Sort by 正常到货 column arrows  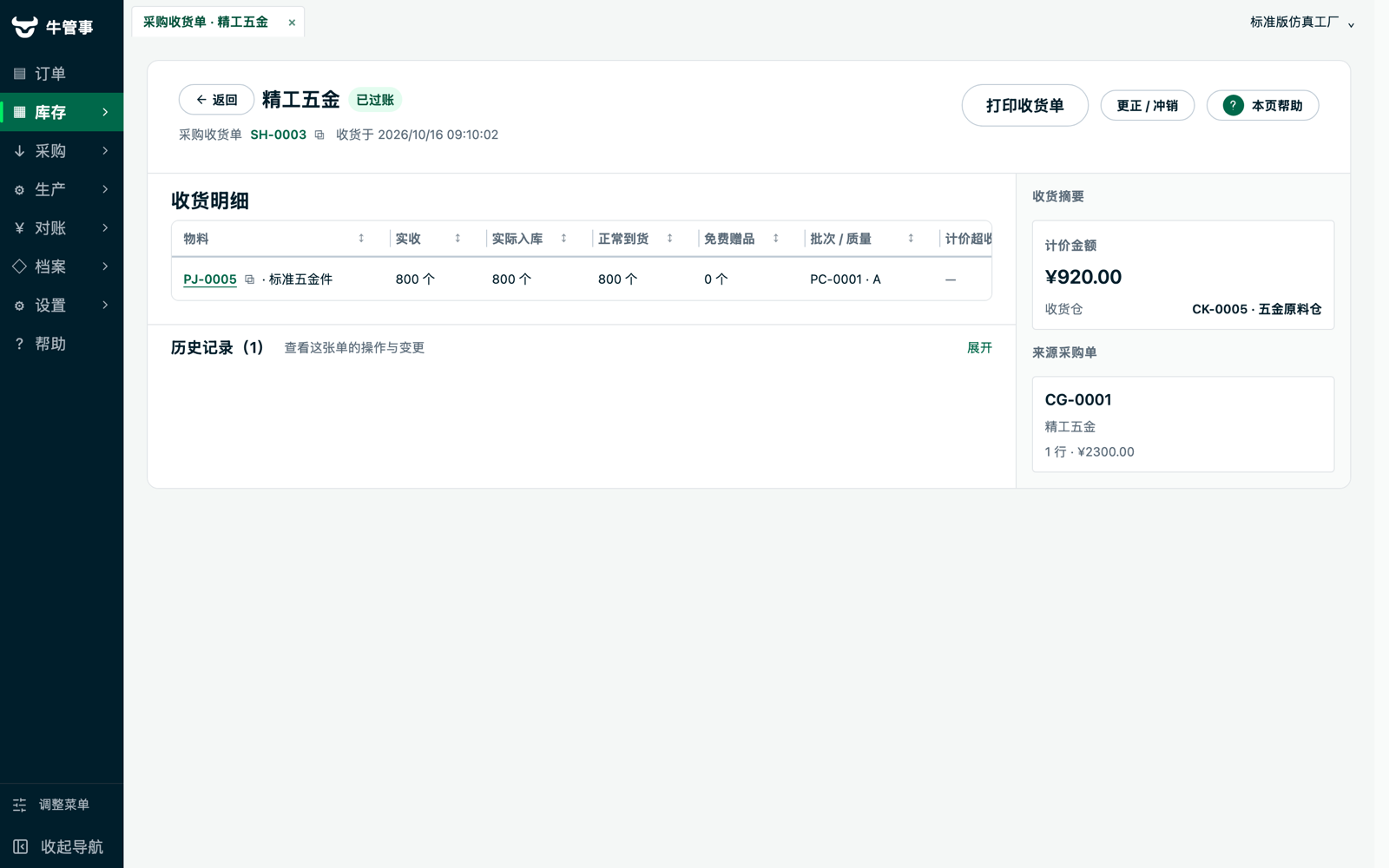click(669, 239)
